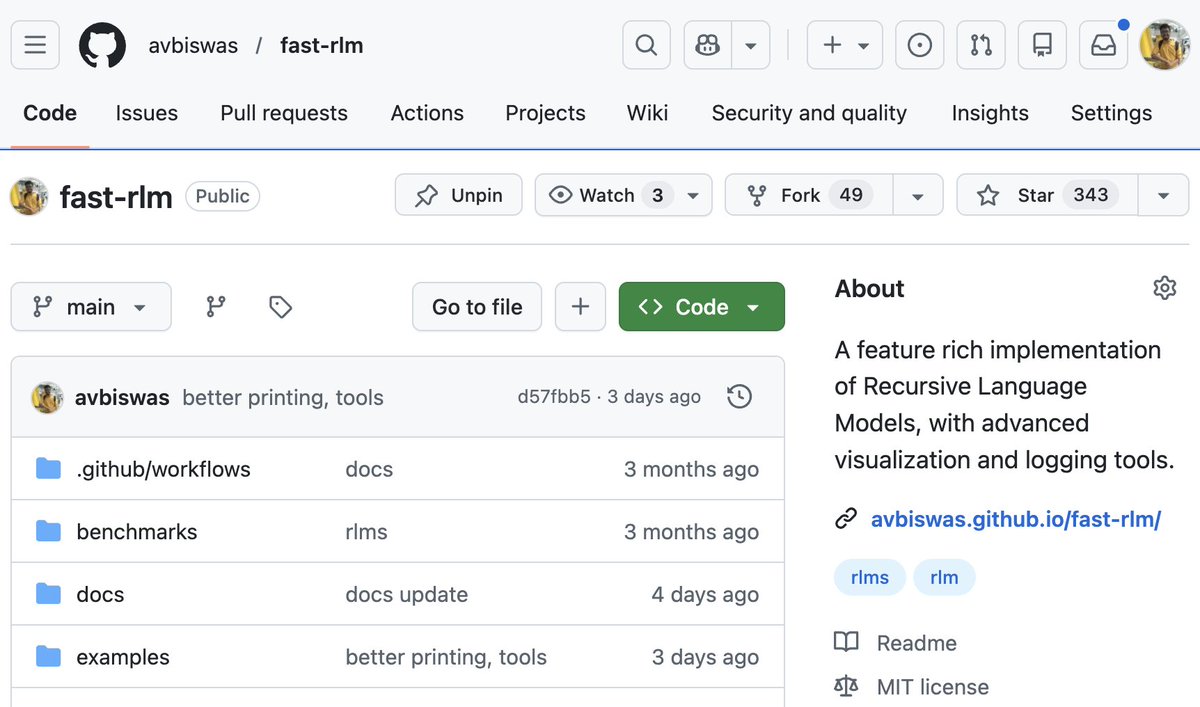Switch to the Actions tab

[427, 113]
